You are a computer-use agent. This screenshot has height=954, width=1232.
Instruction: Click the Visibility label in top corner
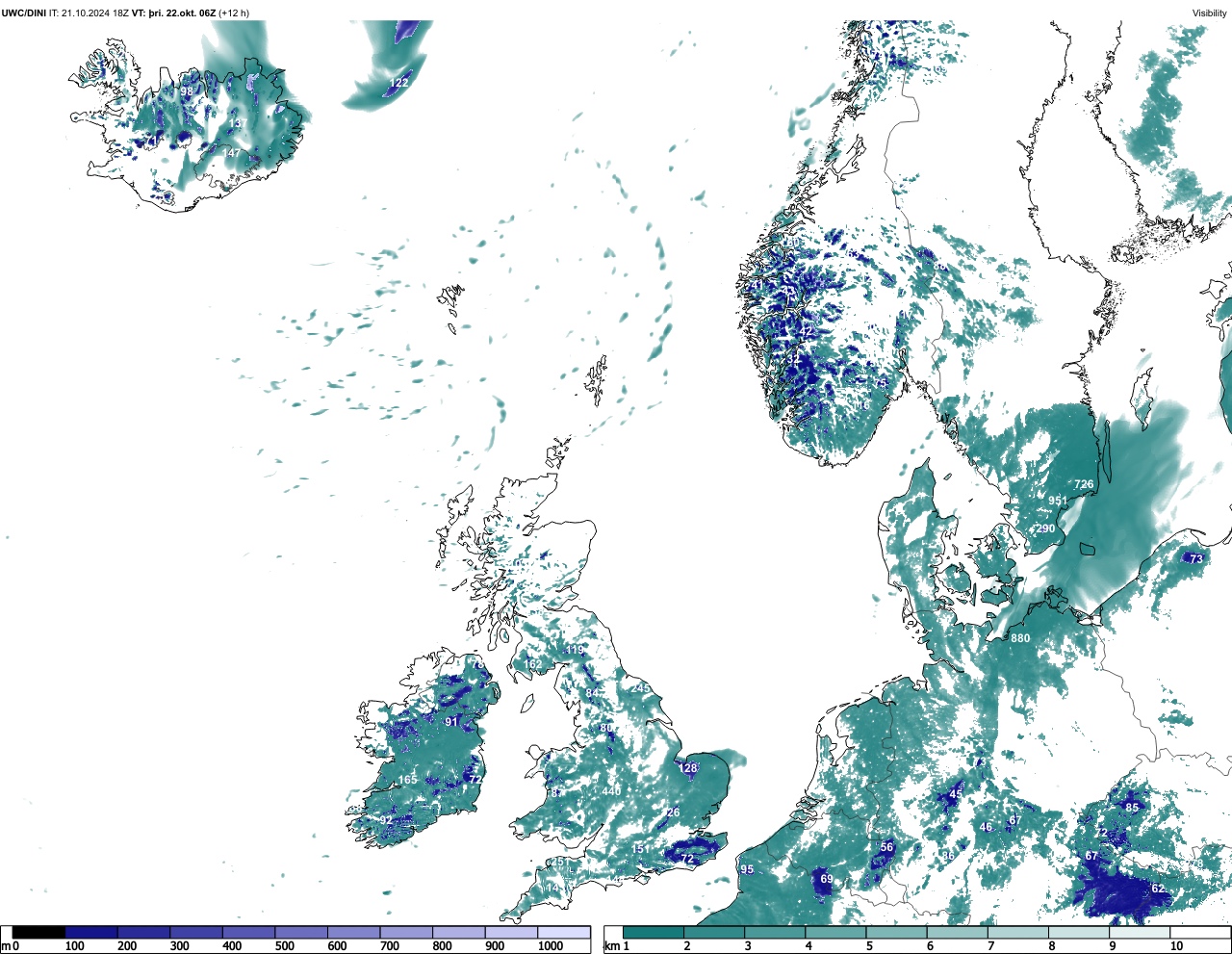pyautogui.click(x=1210, y=13)
